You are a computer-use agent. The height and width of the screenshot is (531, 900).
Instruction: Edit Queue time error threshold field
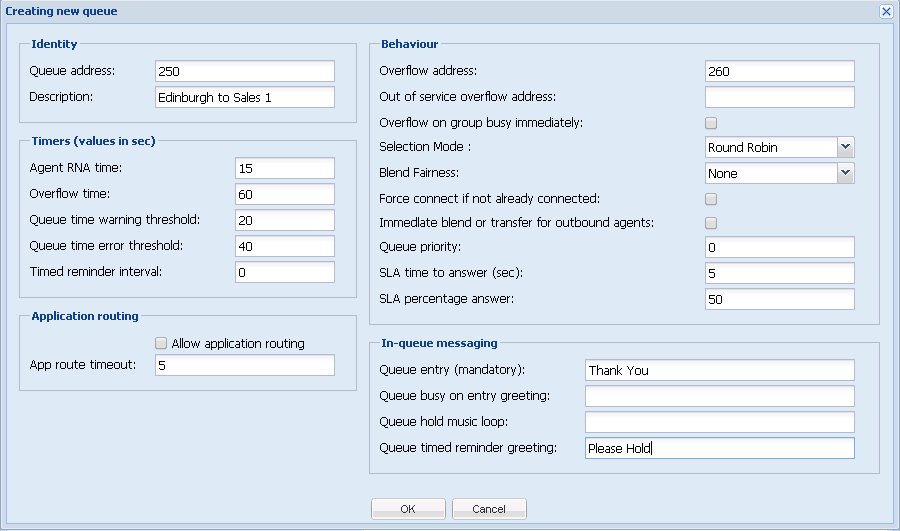(x=285, y=246)
